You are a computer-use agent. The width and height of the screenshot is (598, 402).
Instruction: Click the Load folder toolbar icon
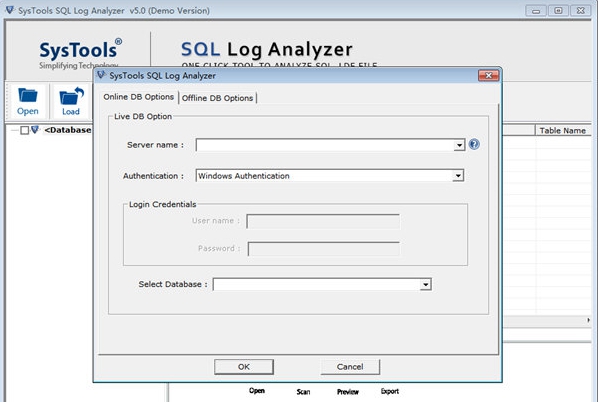(x=71, y=101)
